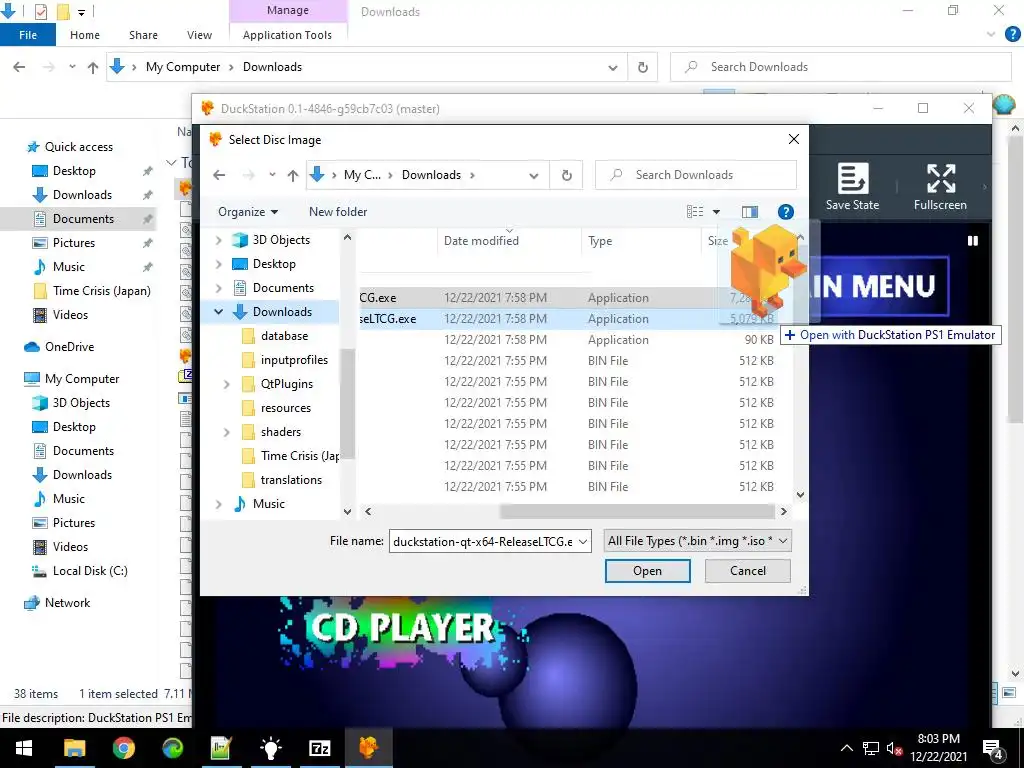Toggle Fullscreen in DuckStation toolbar
The height and width of the screenshot is (768, 1024).
coord(940,187)
